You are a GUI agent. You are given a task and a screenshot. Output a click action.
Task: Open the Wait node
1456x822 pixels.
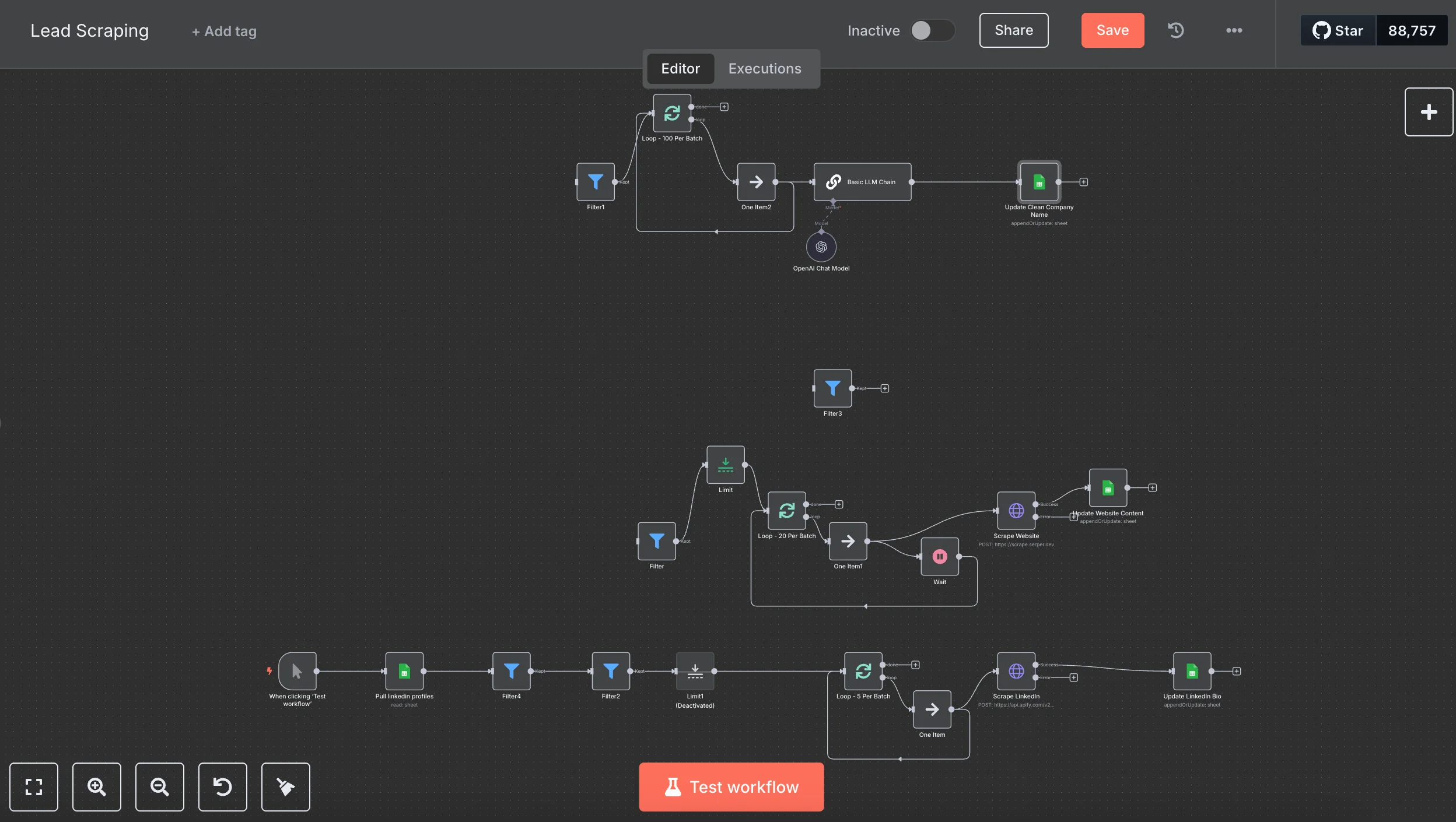click(940, 557)
